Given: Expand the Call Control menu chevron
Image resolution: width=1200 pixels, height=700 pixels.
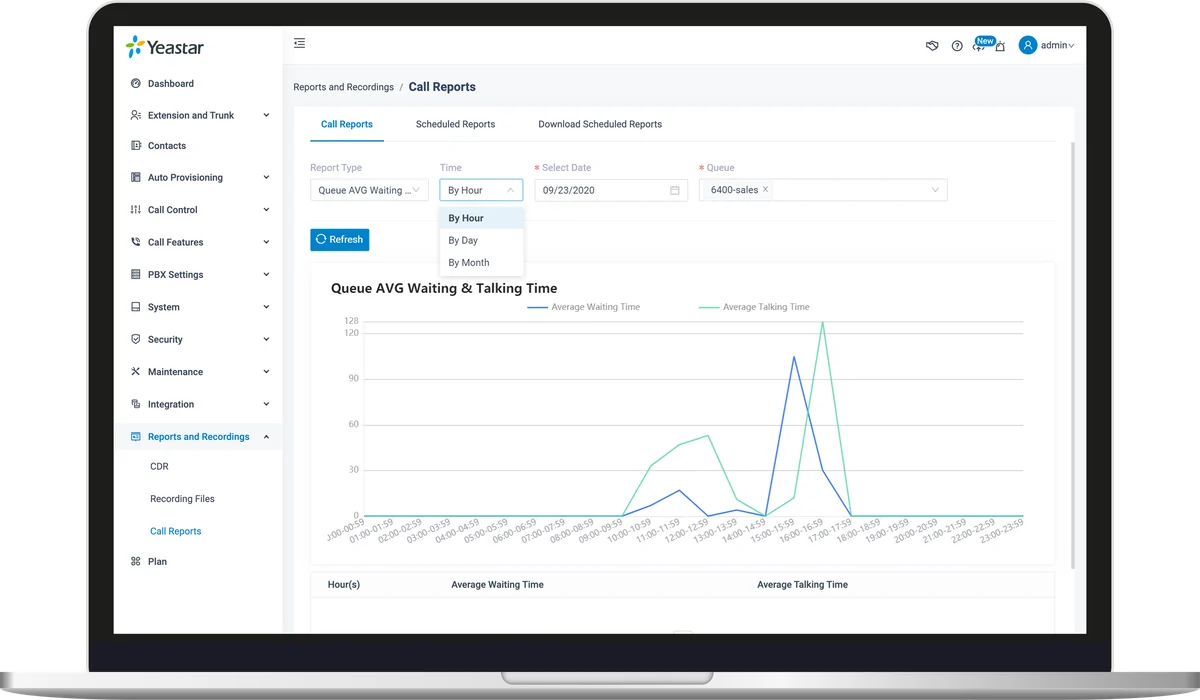Looking at the screenshot, I should [266, 210].
